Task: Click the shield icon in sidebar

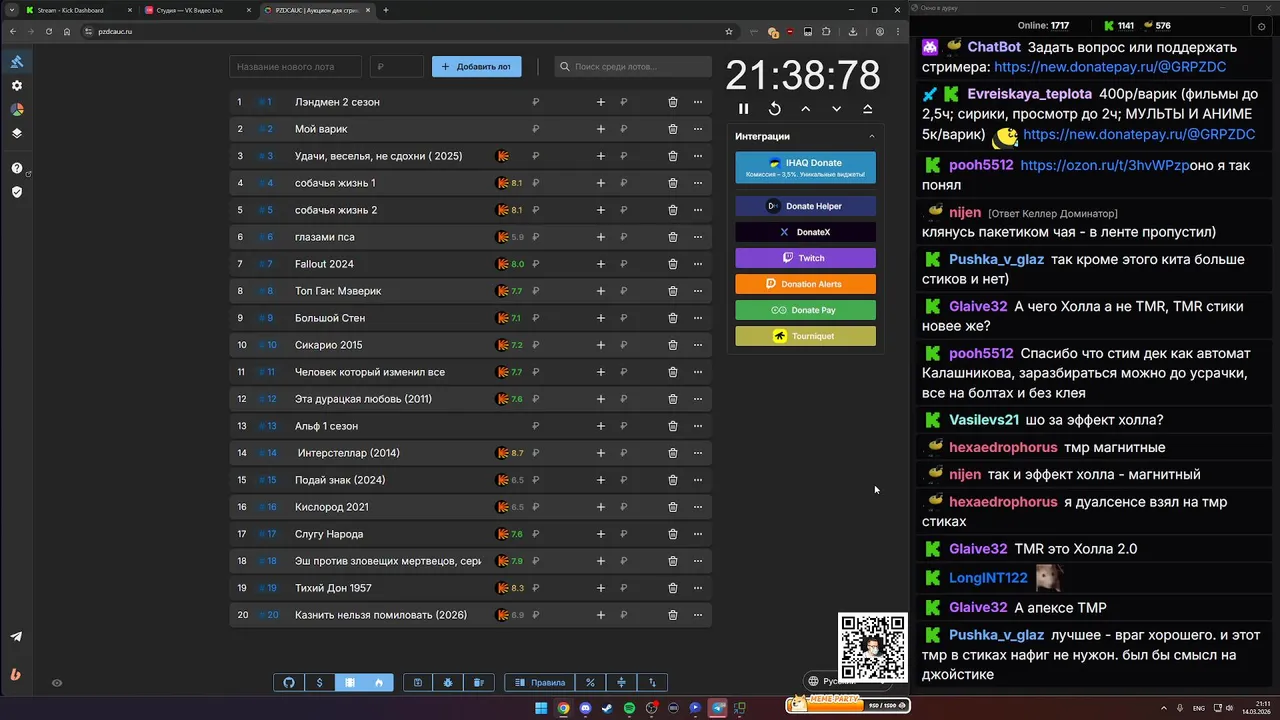Action: (16, 192)
